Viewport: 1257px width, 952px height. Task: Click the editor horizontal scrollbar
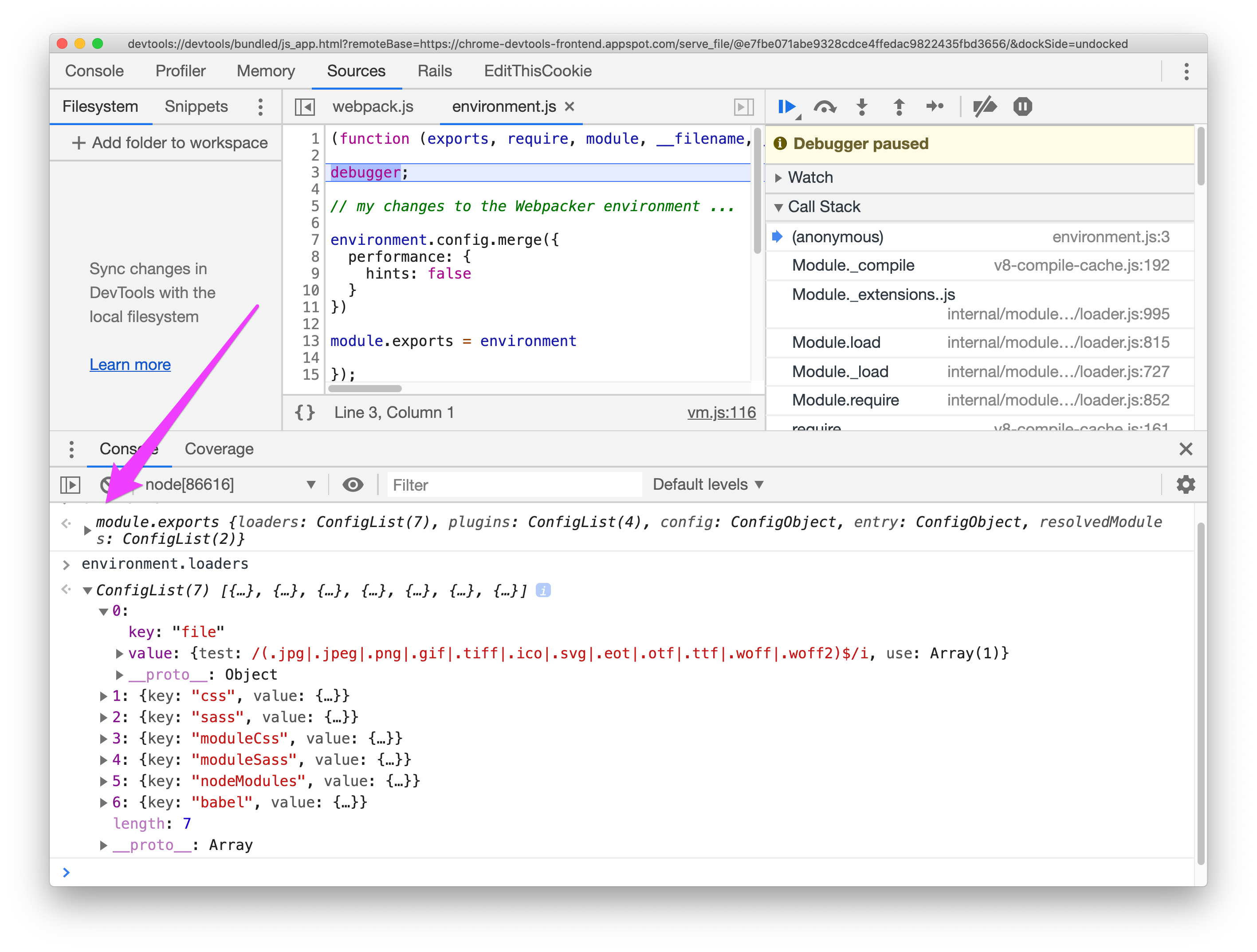[365, 389]
